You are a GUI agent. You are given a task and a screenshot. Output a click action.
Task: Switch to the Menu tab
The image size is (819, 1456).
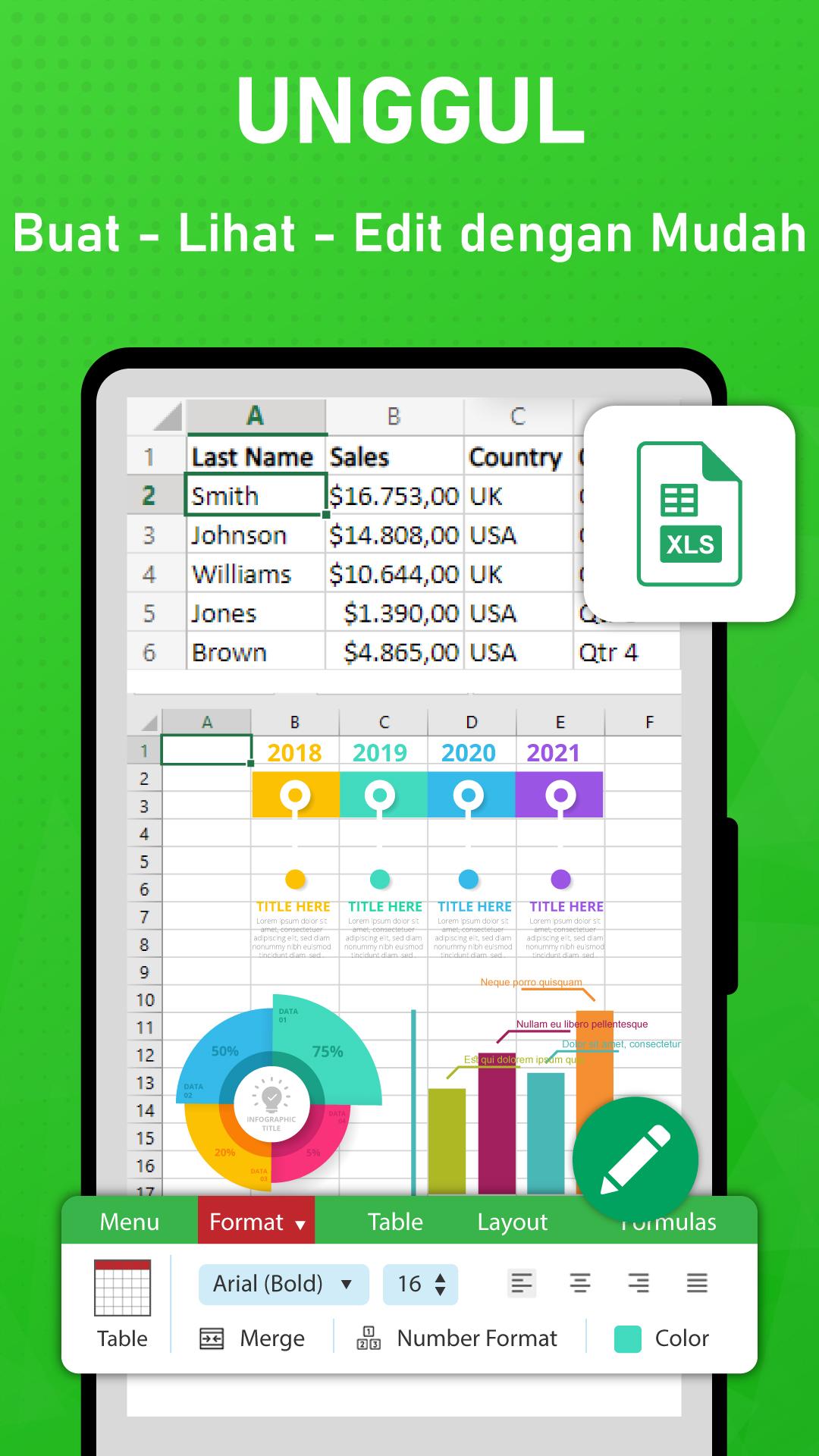pyautogui.click(x=130, y=1222)
